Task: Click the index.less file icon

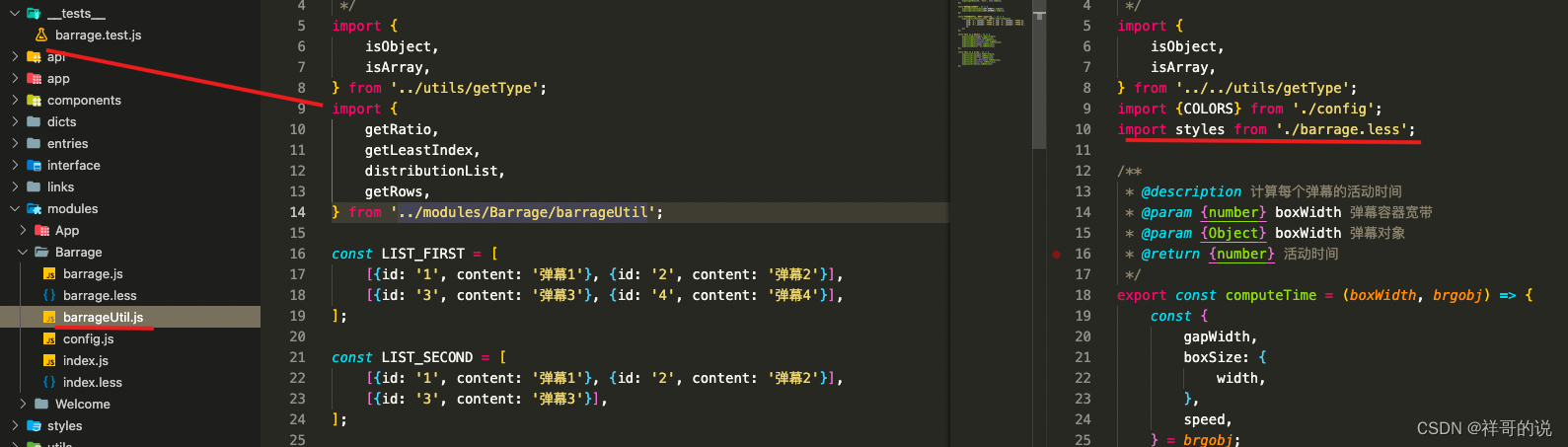Action: (x=49, y=383)
